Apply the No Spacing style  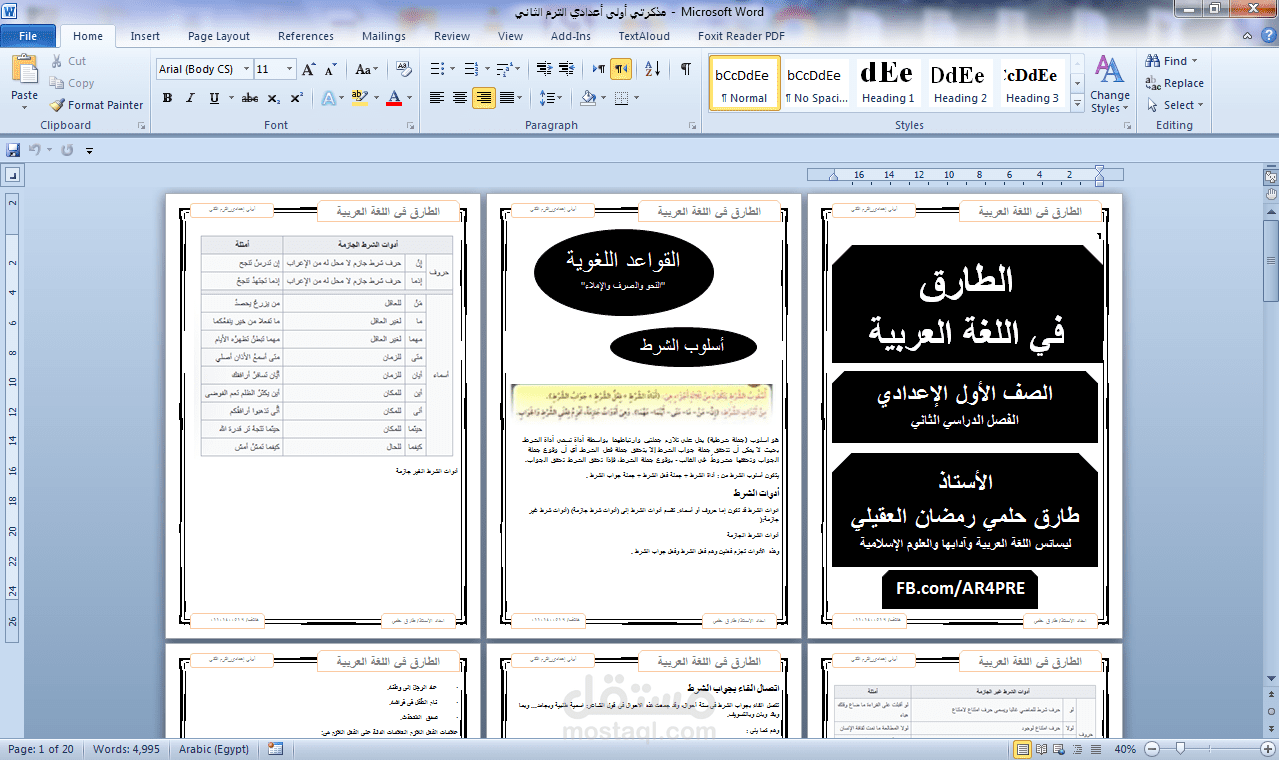(x=817, y=83)
